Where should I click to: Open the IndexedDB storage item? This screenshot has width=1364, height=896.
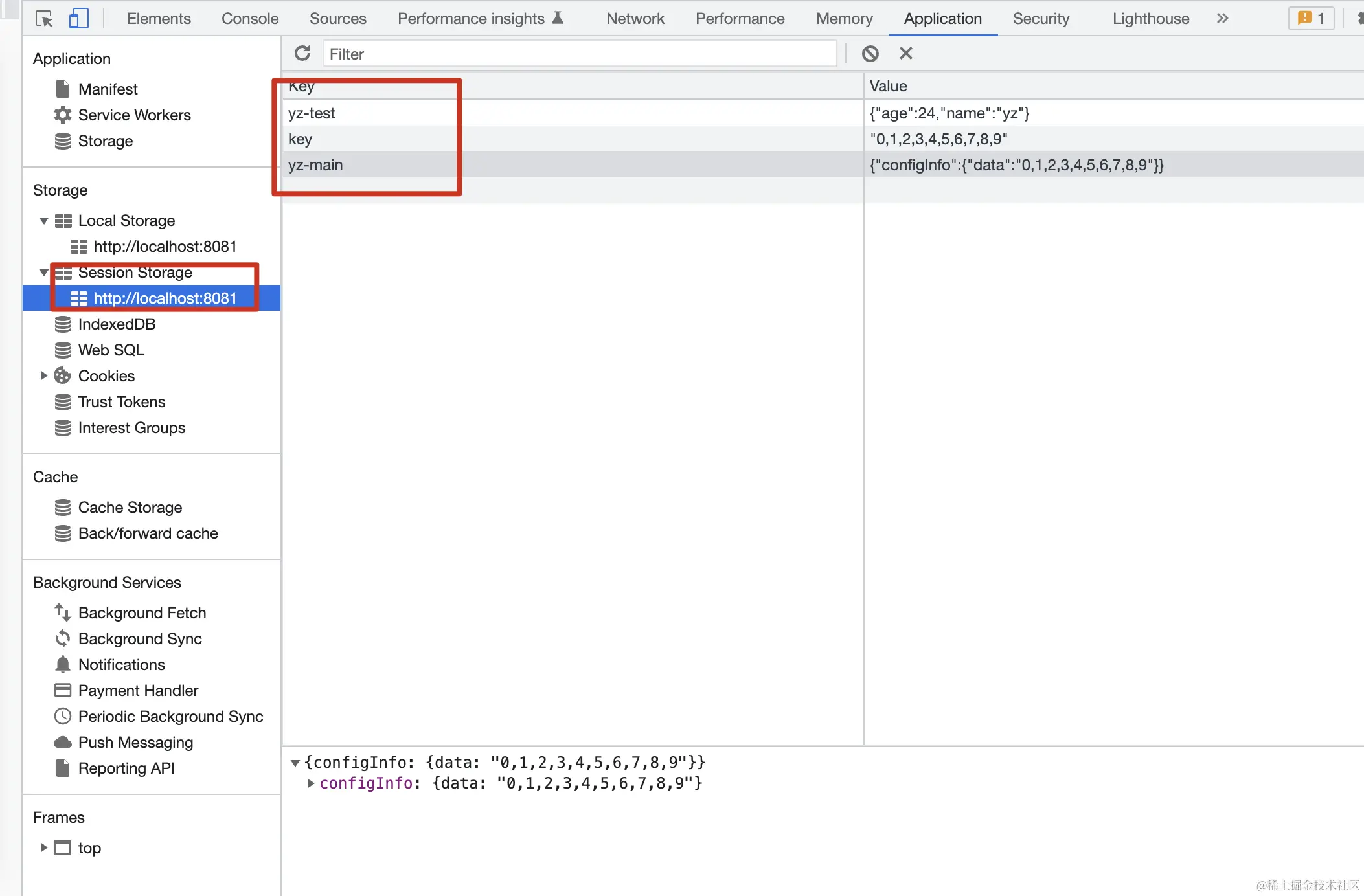click(x=117, y=324)
